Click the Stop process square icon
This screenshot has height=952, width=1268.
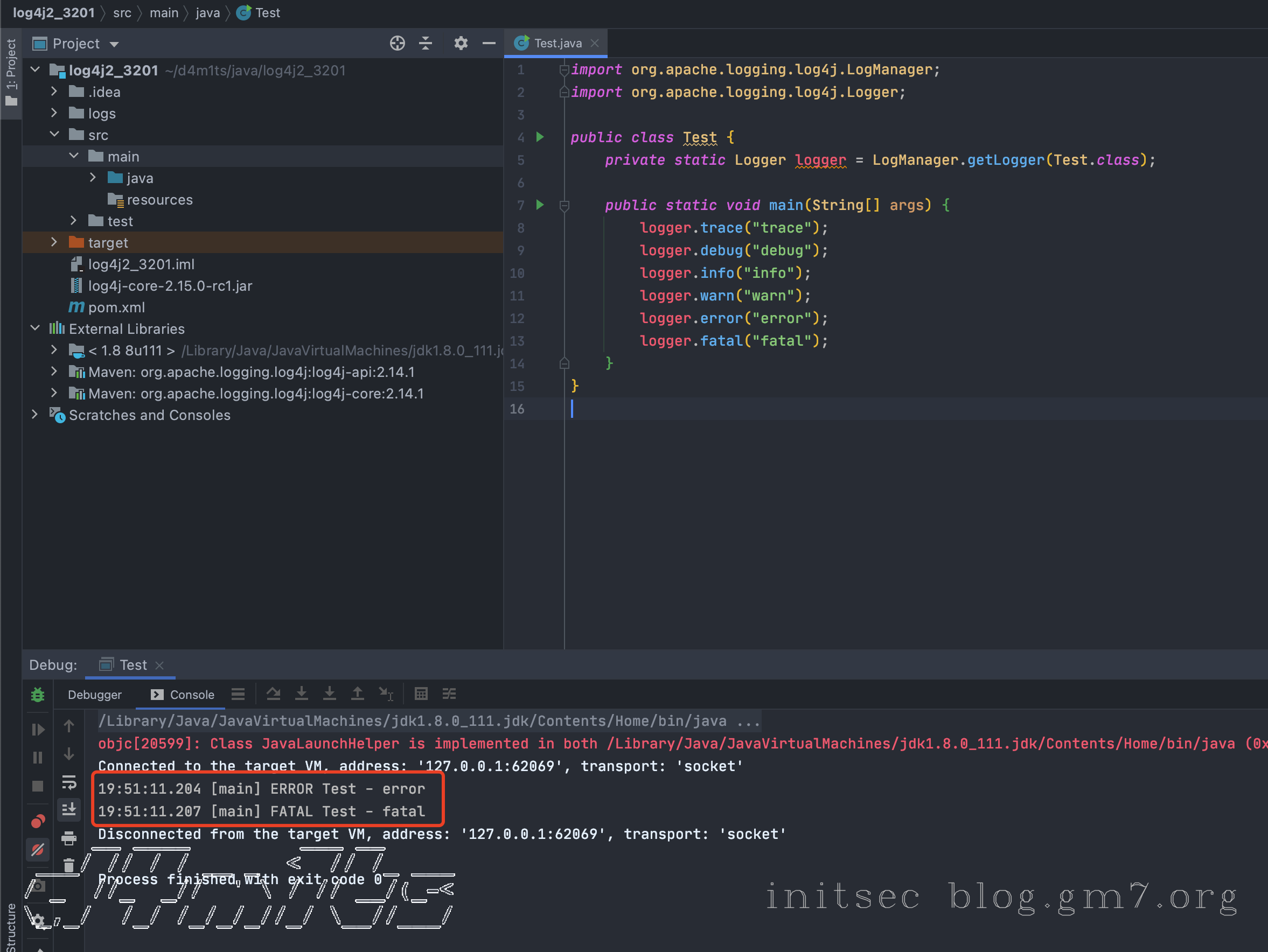38,786
